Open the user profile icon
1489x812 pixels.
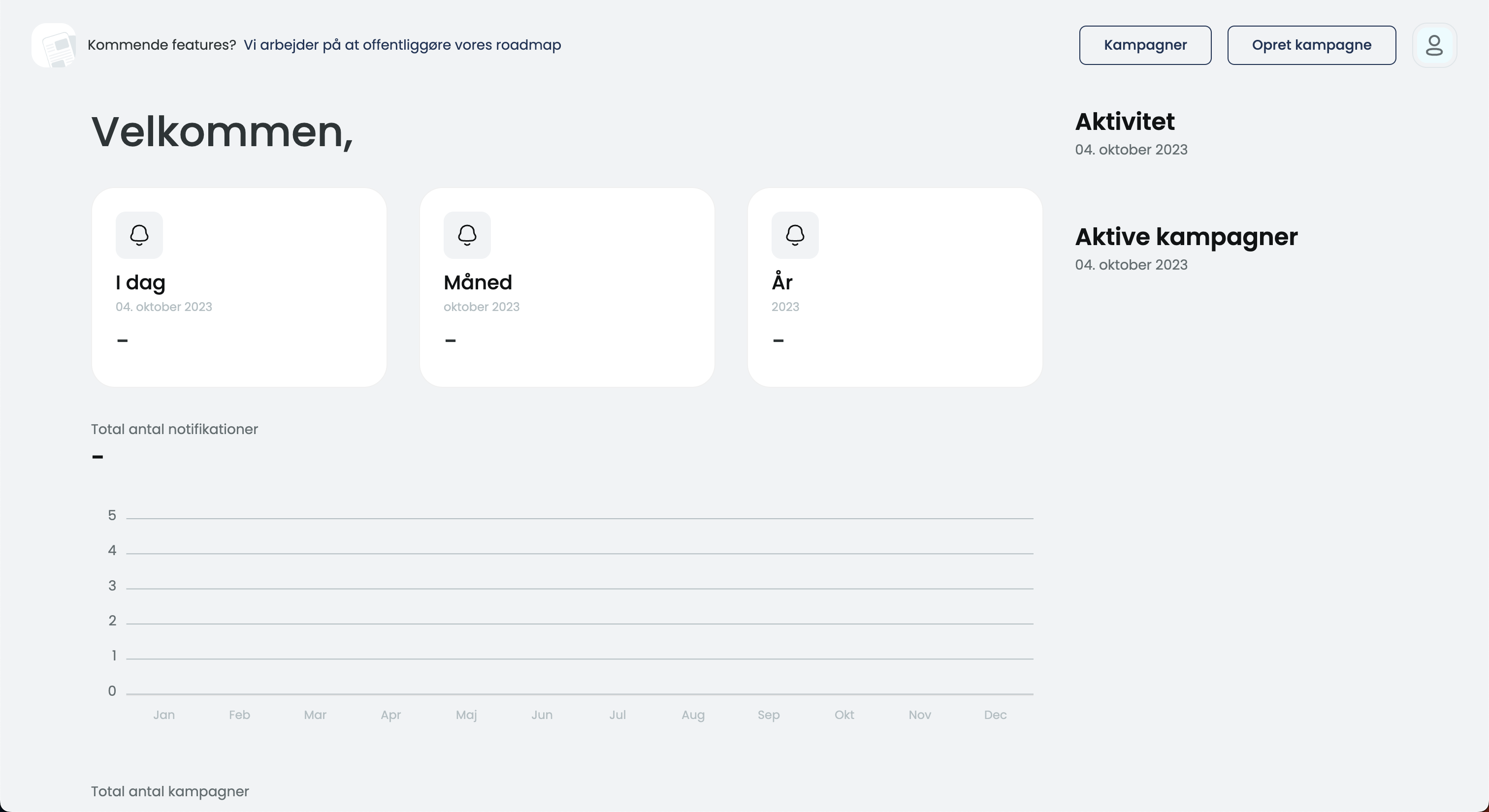point(1434,45)
